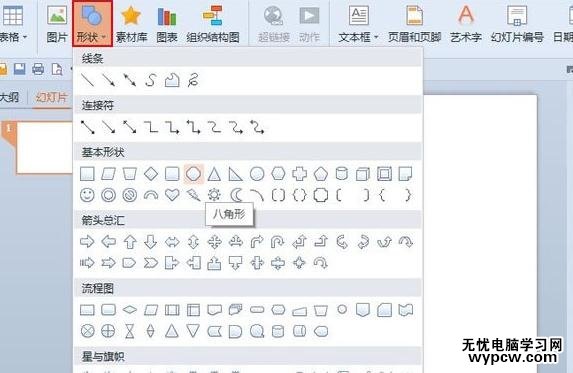Select the smiley face shape

[x=87, y=195]
